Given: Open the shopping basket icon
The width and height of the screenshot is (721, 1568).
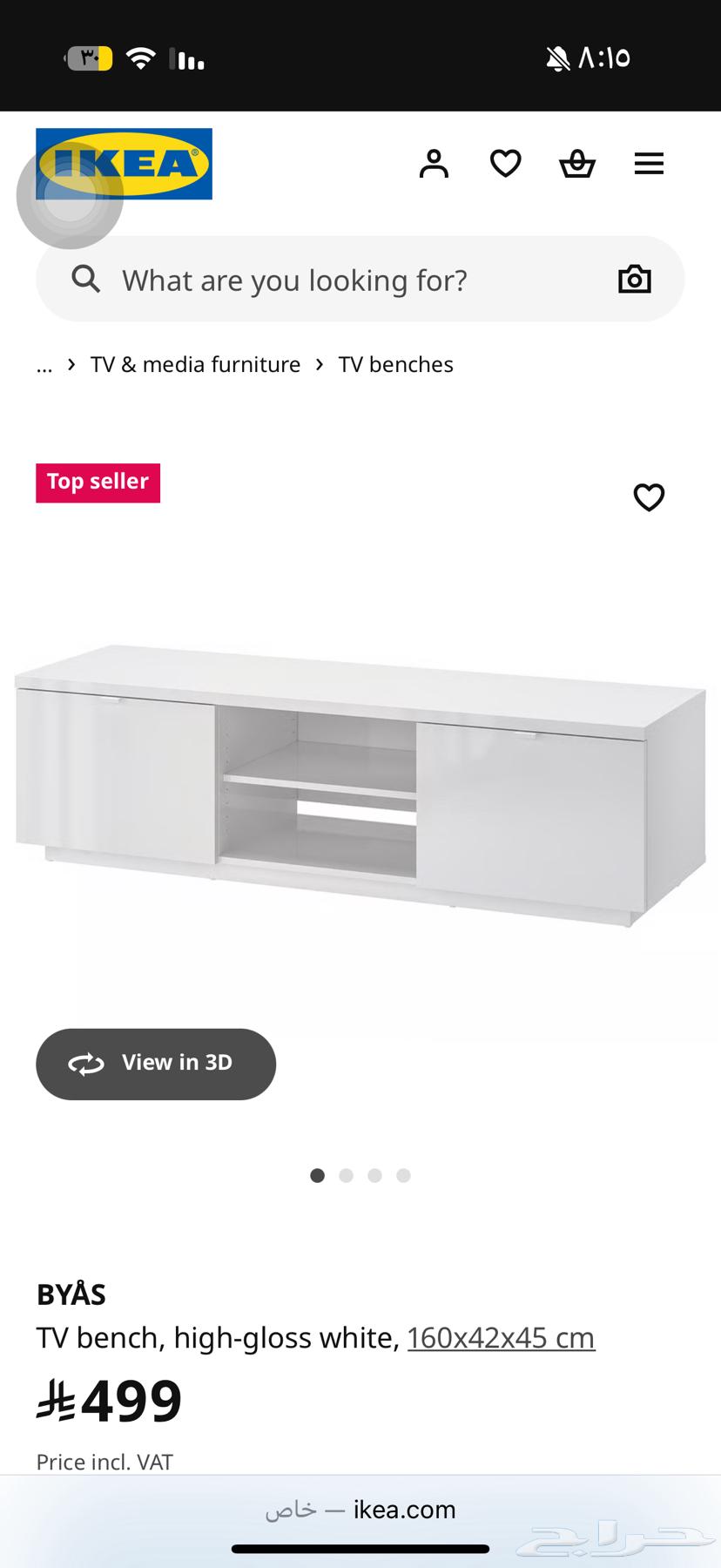Looking at the screenshot, I should (x=577, y=164).
